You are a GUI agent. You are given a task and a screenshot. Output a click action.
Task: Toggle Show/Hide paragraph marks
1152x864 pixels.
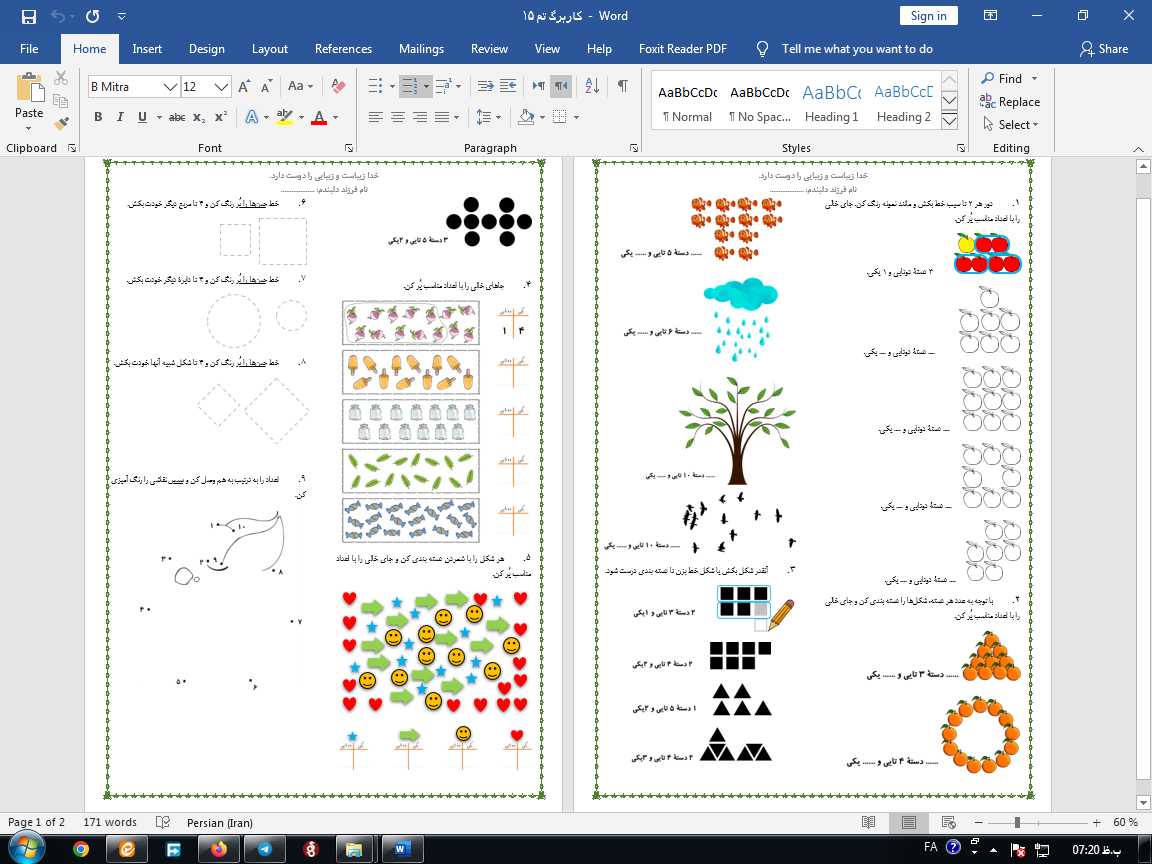623,86
